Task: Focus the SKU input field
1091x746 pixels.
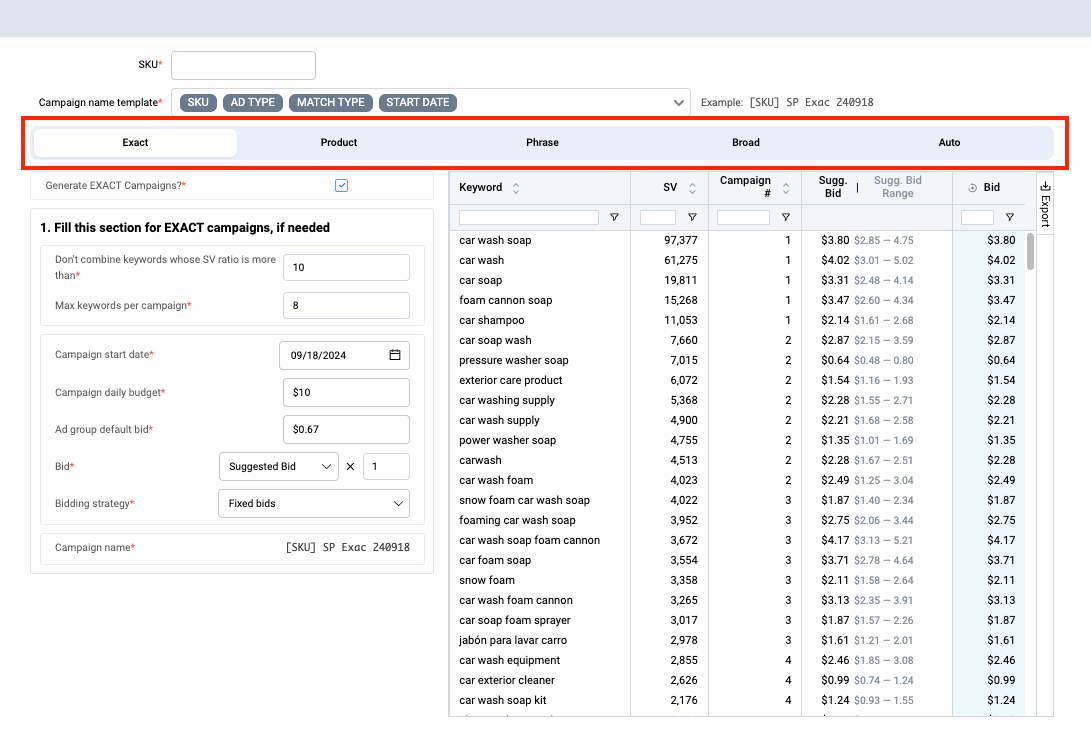Action: click(244, 65)
